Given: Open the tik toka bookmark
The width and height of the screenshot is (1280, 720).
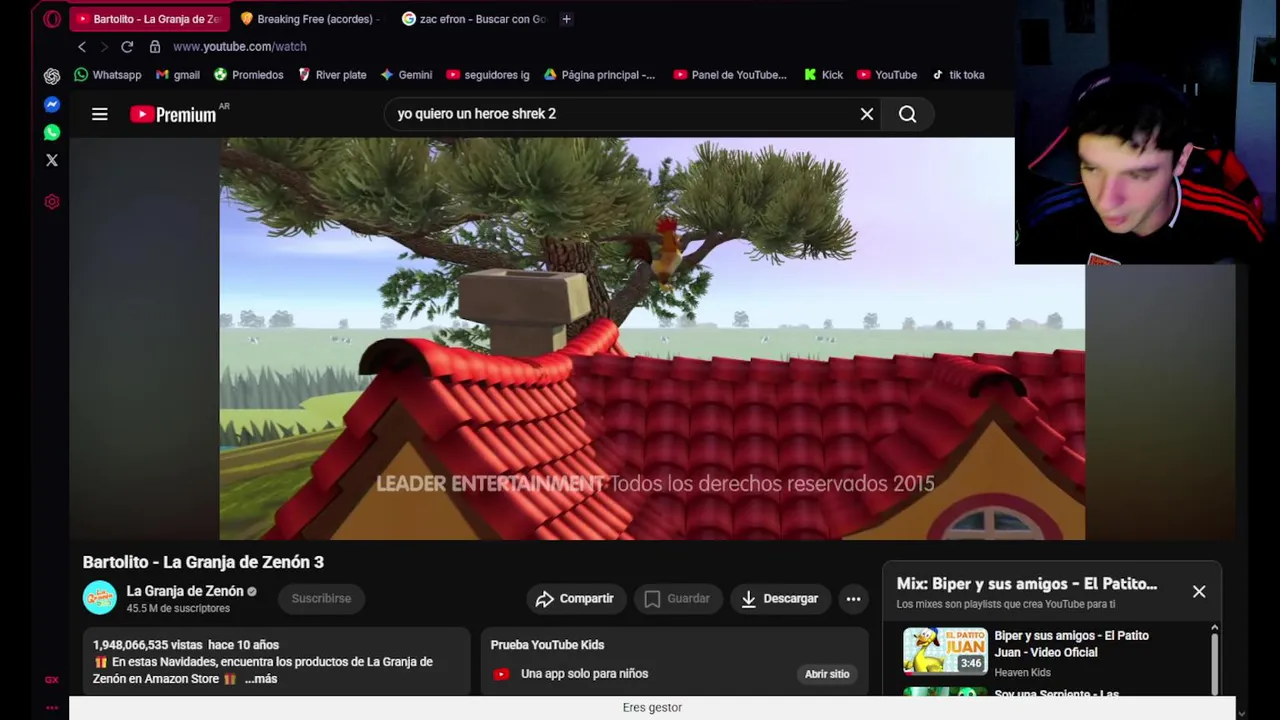Looking at the screenshot, I should (958, 75).
